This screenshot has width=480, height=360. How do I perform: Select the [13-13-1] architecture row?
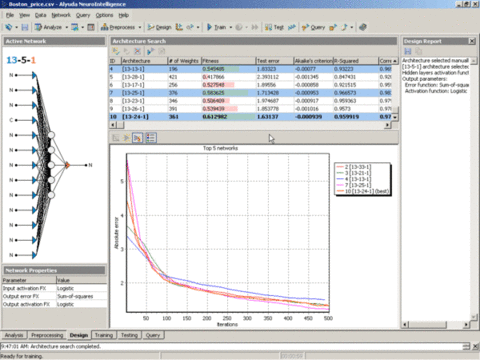[x=251, y=69]
